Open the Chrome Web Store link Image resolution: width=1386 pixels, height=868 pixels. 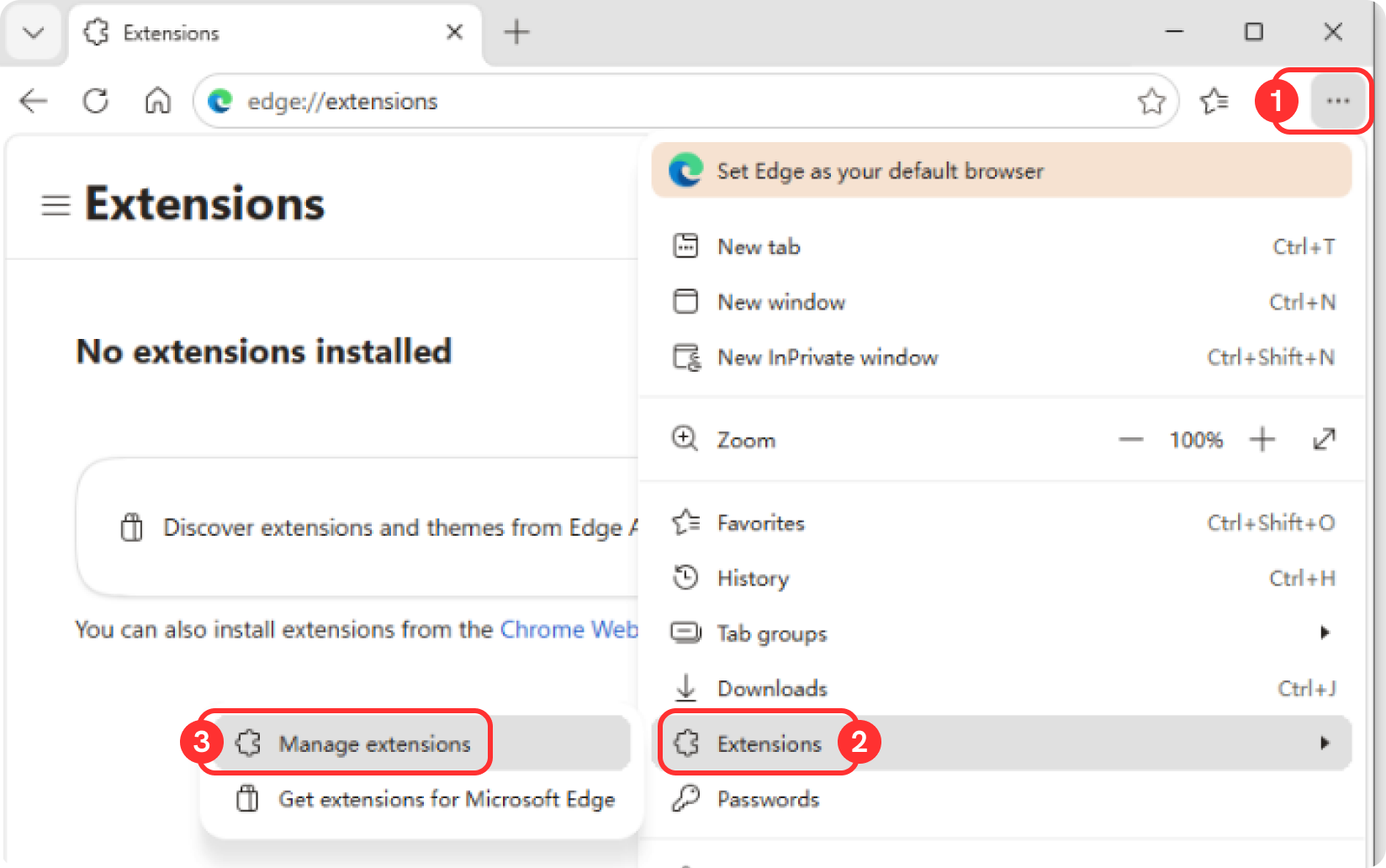tap(569, 629)
